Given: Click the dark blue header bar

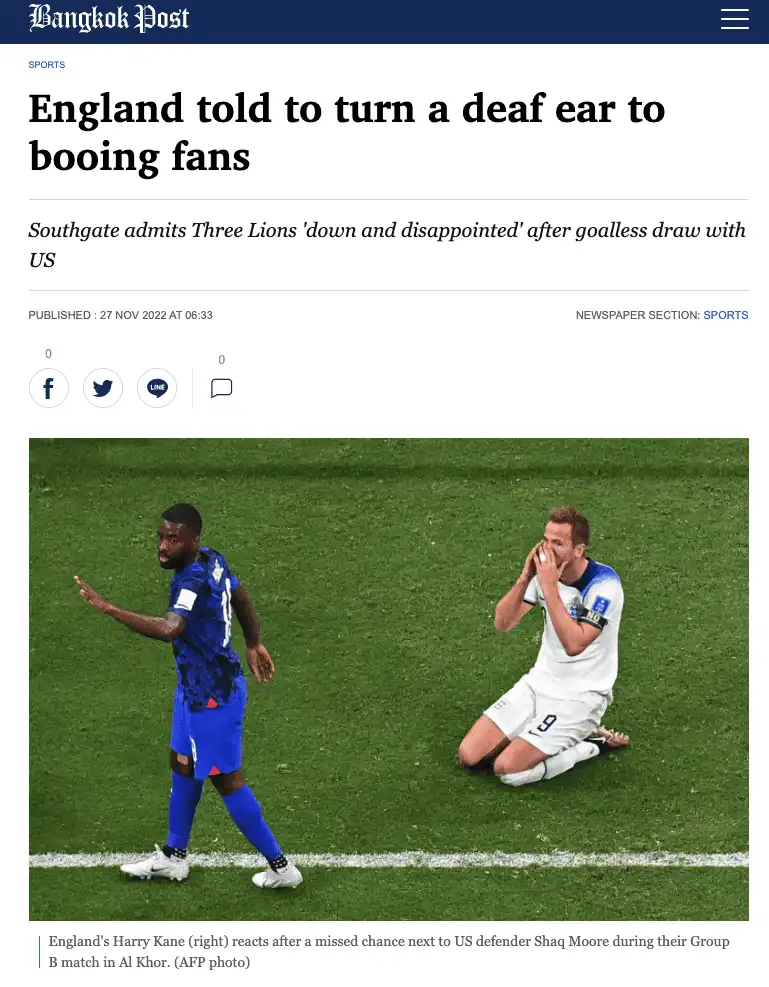Looking at the screenshot, I should tap(384, 22).
